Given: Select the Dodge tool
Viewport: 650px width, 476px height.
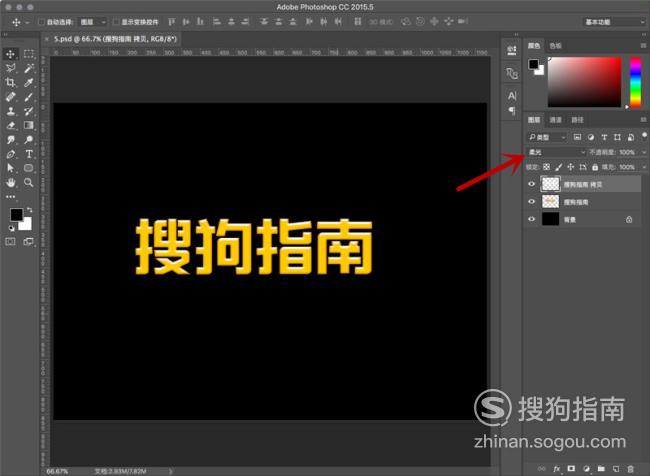Looking at the screenshot, I should pyautogui.click(x=29, y=140).
